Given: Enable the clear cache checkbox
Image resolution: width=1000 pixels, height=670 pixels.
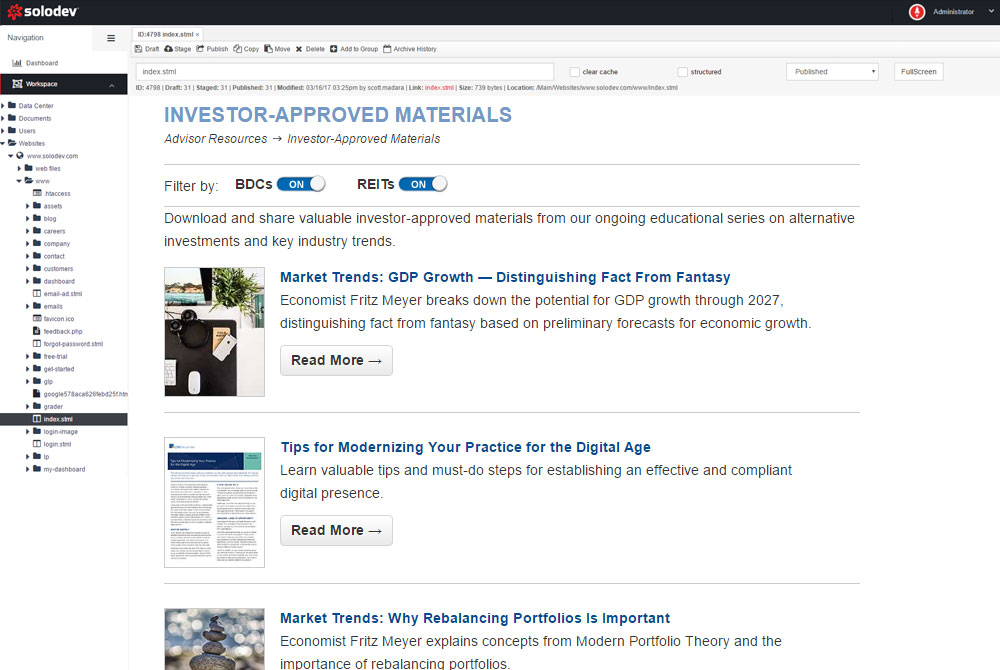Looking at the screenshot, I should (574, 72).
